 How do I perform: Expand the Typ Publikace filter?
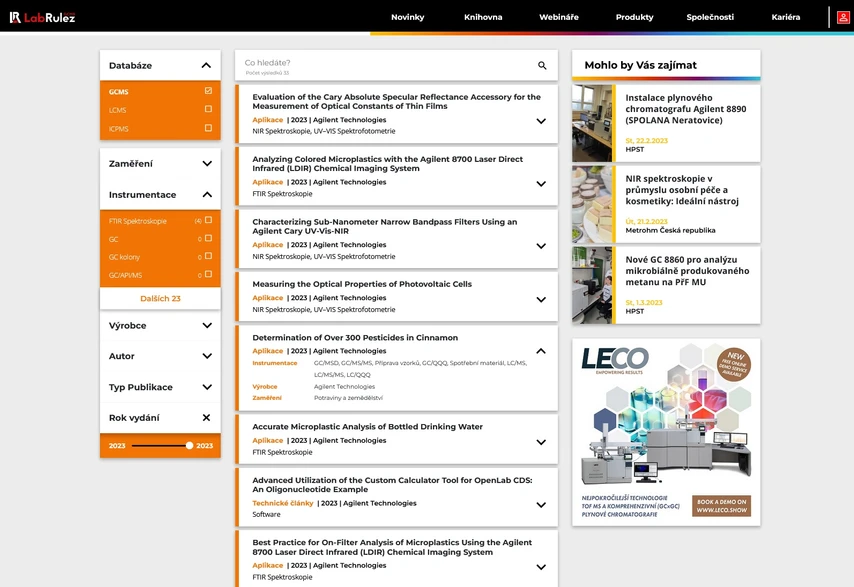tap(207, 387)
